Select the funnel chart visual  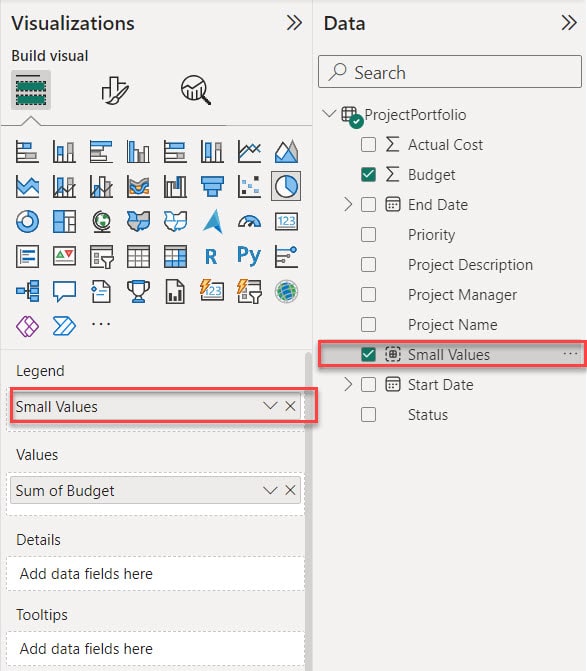pyautogui.click(x=212, y=187)
